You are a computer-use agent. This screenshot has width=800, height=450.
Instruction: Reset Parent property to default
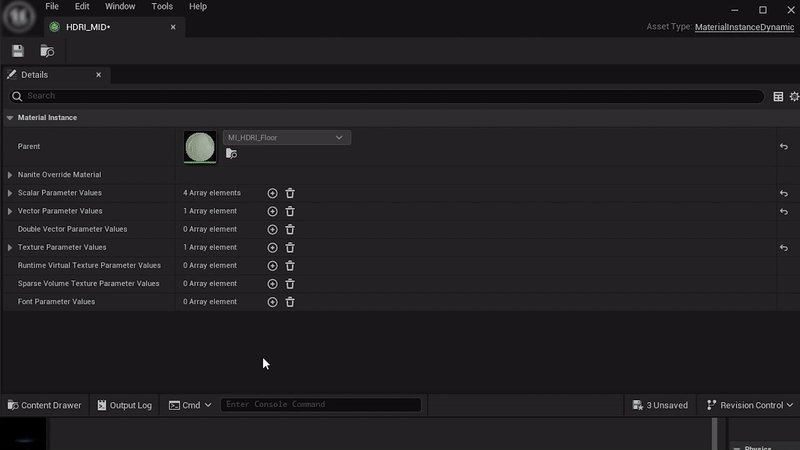coord(783,147)
